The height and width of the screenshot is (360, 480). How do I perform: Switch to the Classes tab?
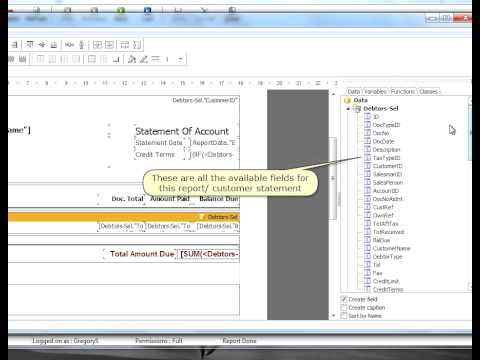click(429, 91)
